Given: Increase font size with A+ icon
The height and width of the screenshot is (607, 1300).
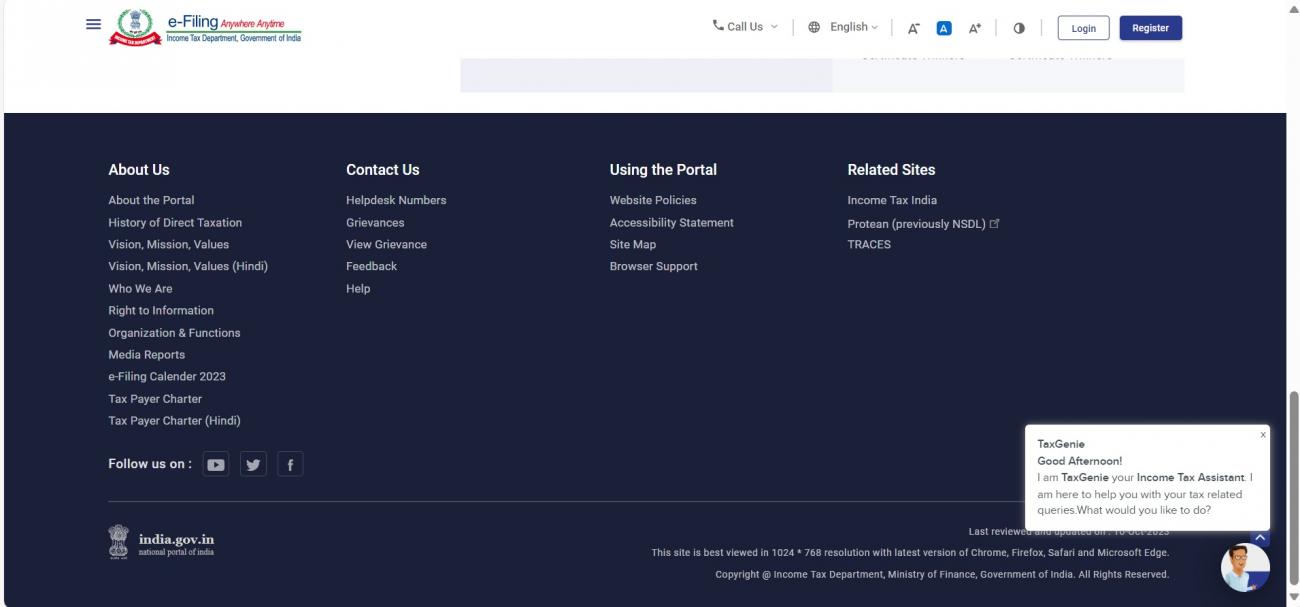Looking at the screenshot, I should (972, 28).
